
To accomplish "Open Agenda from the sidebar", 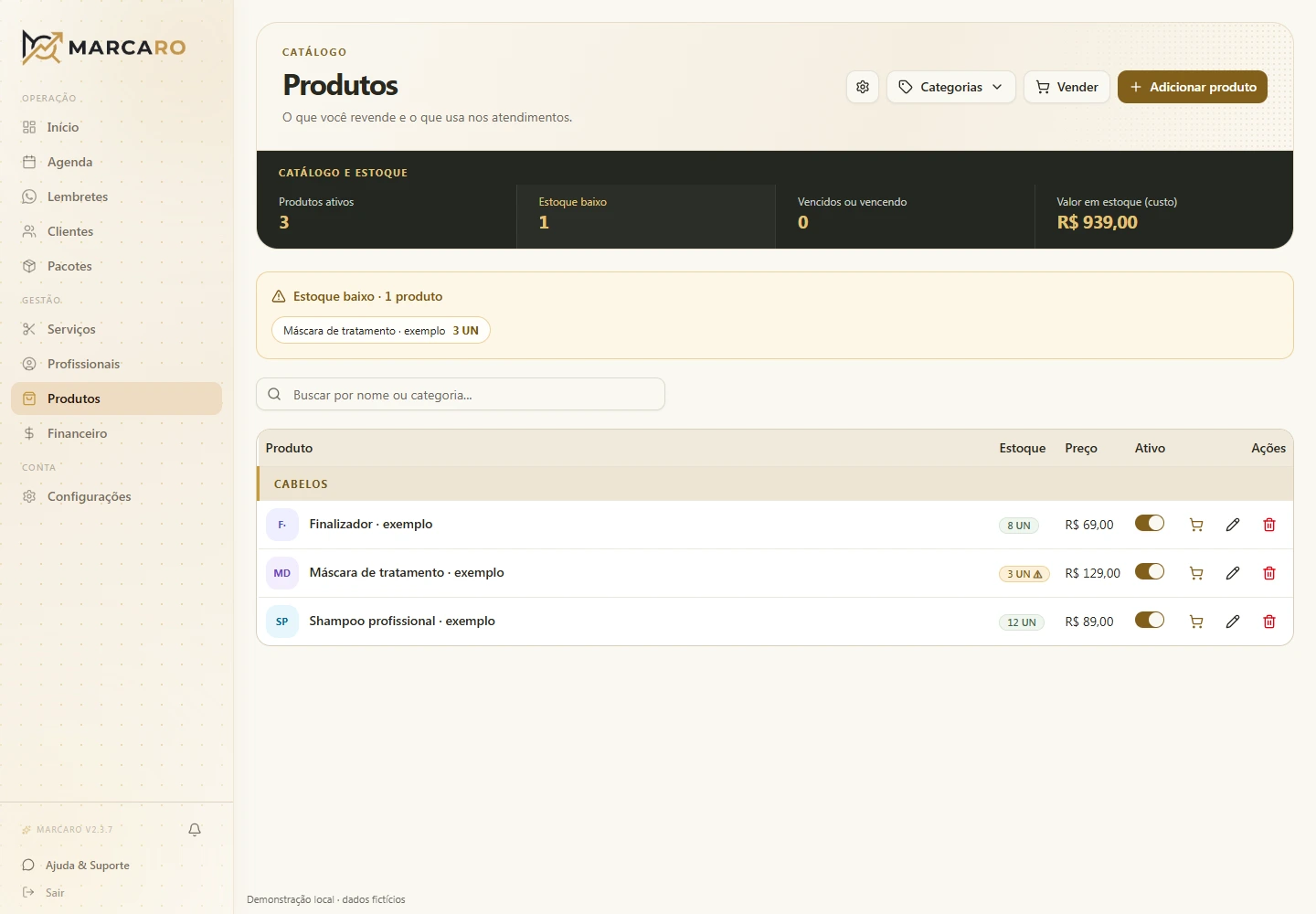I will pyautogui.click(x=116, y=162).
